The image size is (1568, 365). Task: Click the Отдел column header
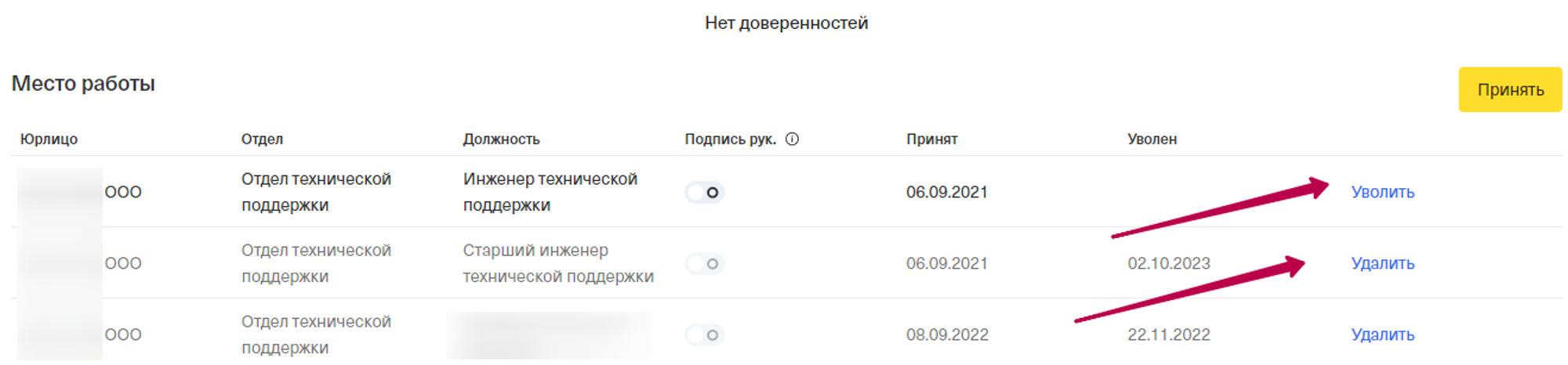pos(262,139)
